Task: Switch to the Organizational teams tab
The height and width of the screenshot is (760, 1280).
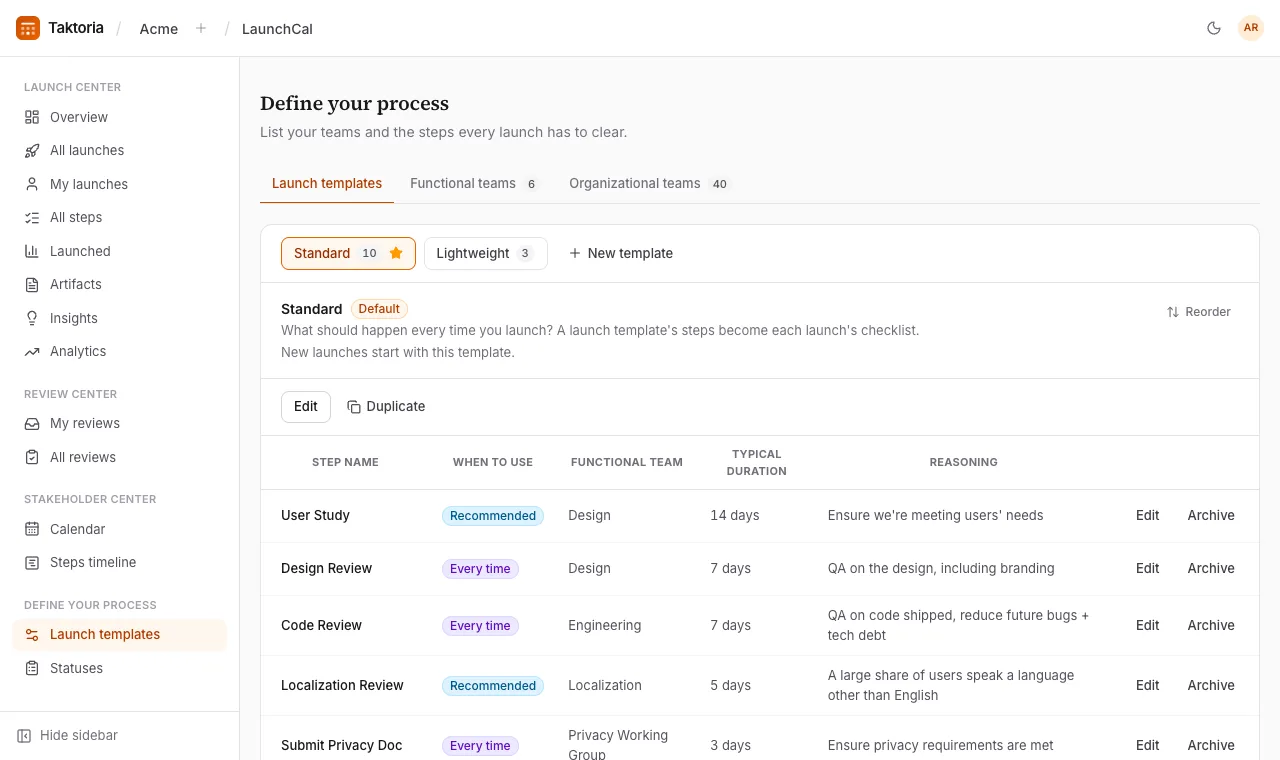Action: tap(651, 183)
